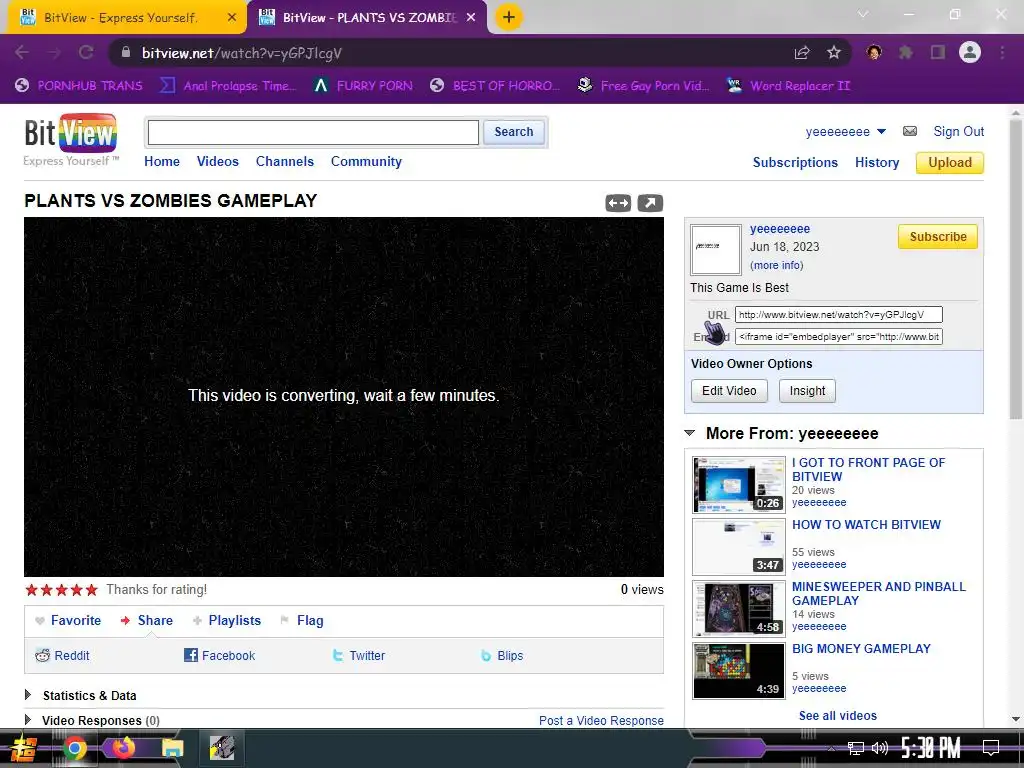Go back to the previous page
Image resolution: width=1024 pixels, height=768 pixels.
pos(22,53)
